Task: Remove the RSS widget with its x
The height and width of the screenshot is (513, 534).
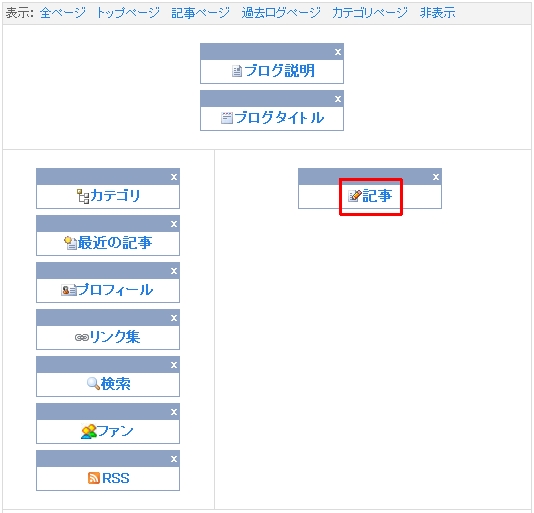Action: 174,459
